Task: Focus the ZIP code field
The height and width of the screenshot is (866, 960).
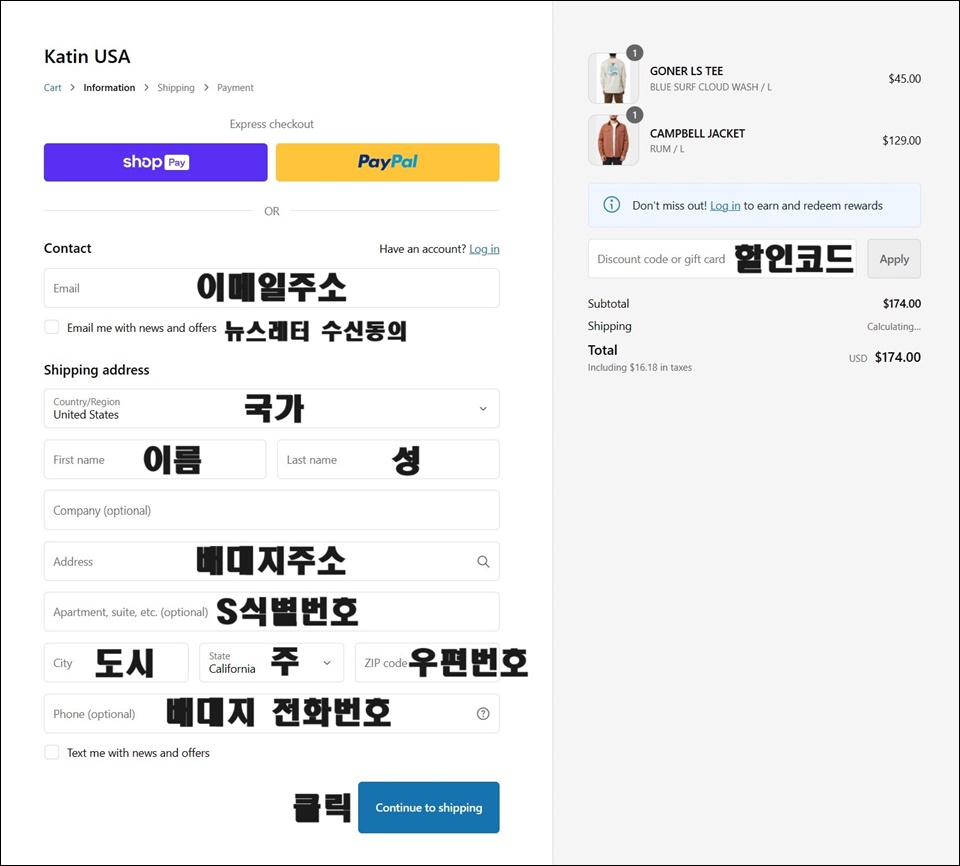Action: (427, 663)
